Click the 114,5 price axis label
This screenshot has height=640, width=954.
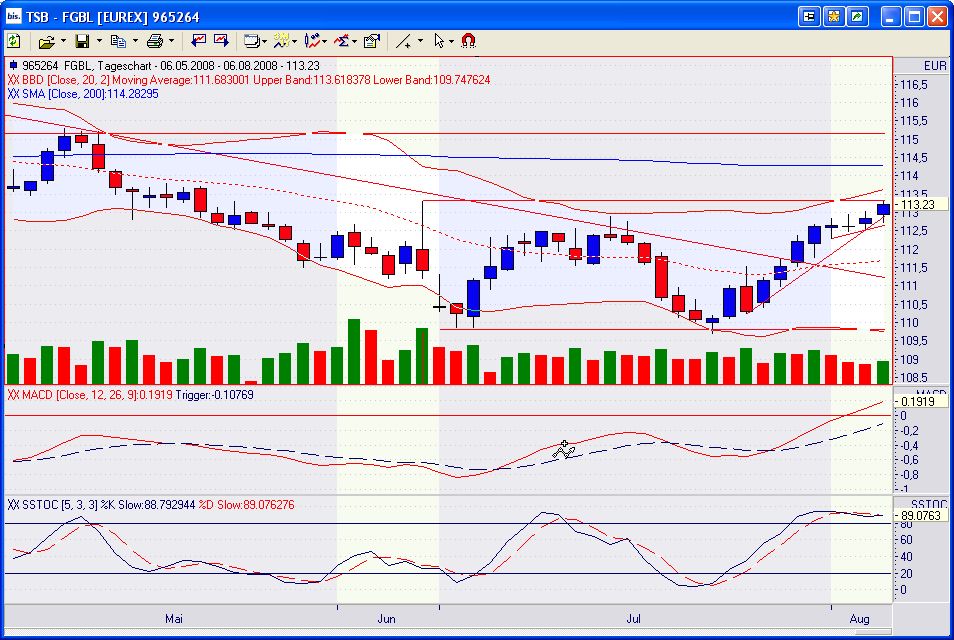click(914, 158)
